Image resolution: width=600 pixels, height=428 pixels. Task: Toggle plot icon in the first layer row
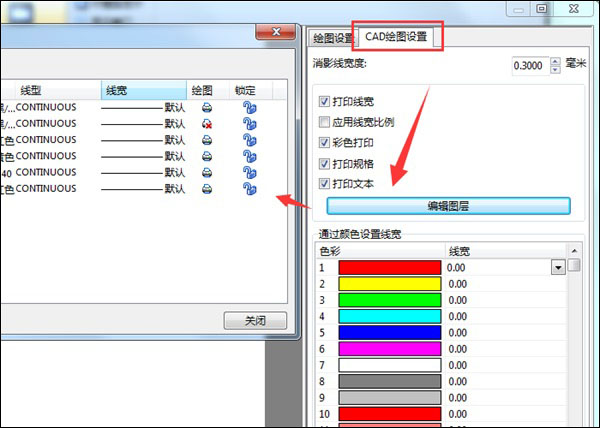pyautogui.click(x=207, y=107)
